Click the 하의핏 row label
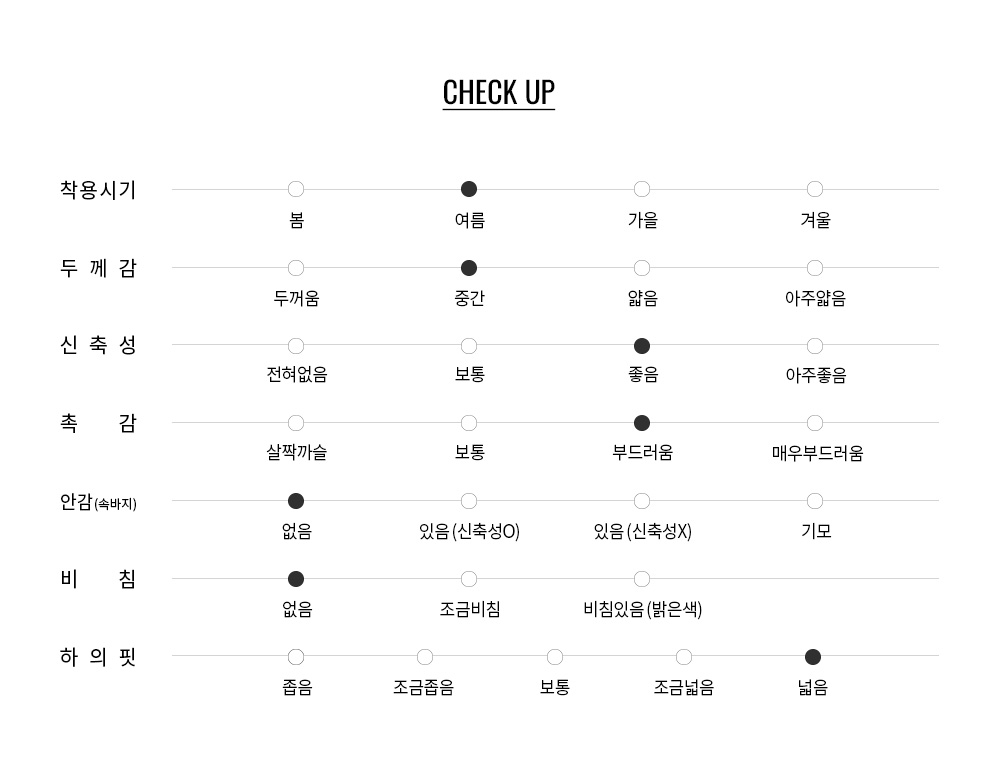 pyautogui.click(x=98, y=656)
